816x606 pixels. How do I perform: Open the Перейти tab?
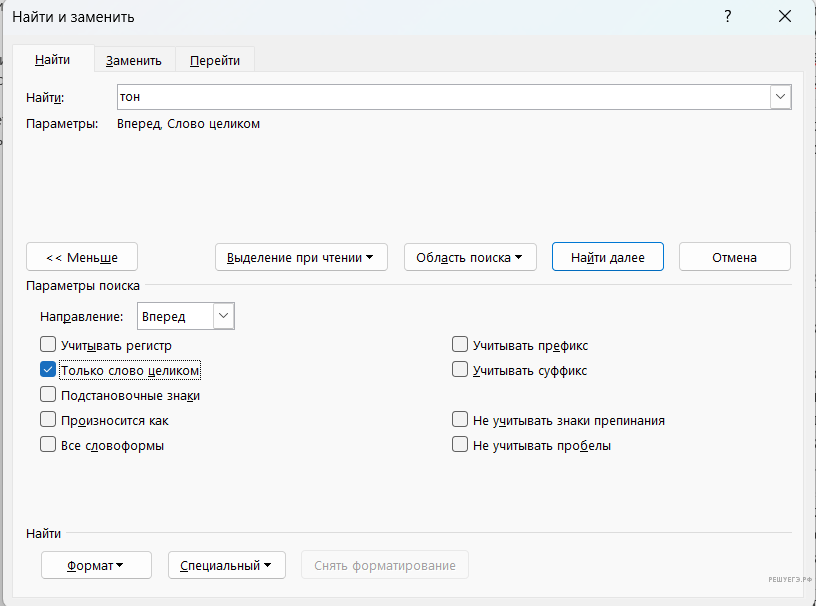(x=215, y=60)
